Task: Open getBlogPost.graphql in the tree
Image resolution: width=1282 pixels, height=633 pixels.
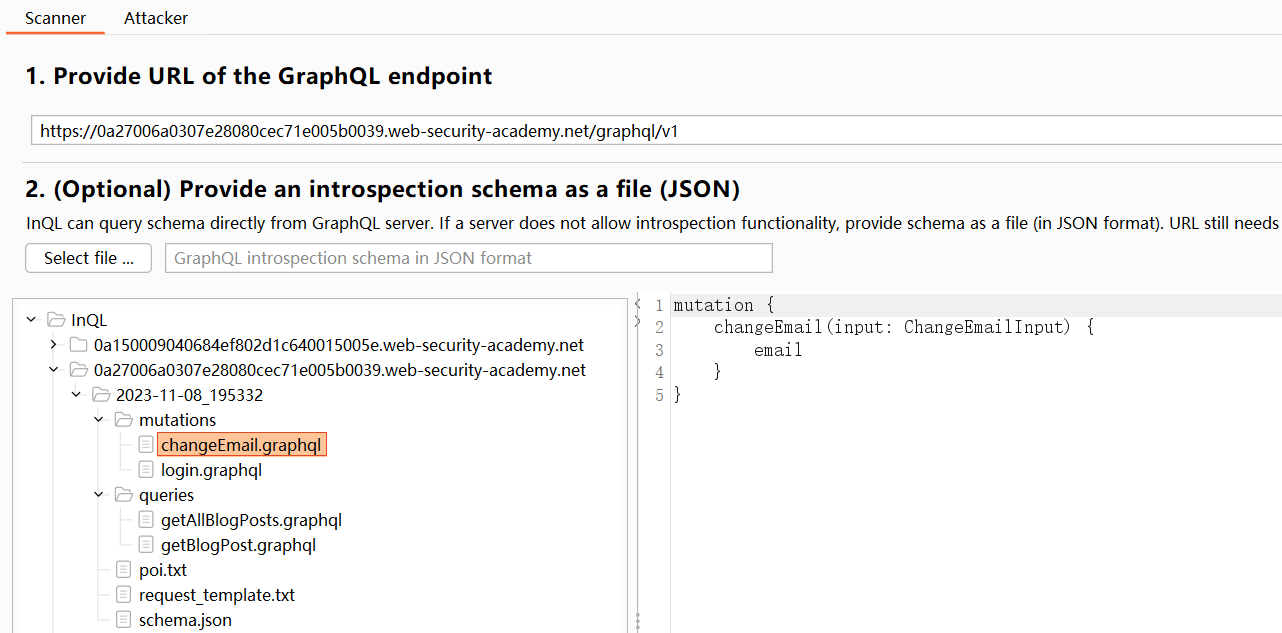Action: (x=238, y=545)
